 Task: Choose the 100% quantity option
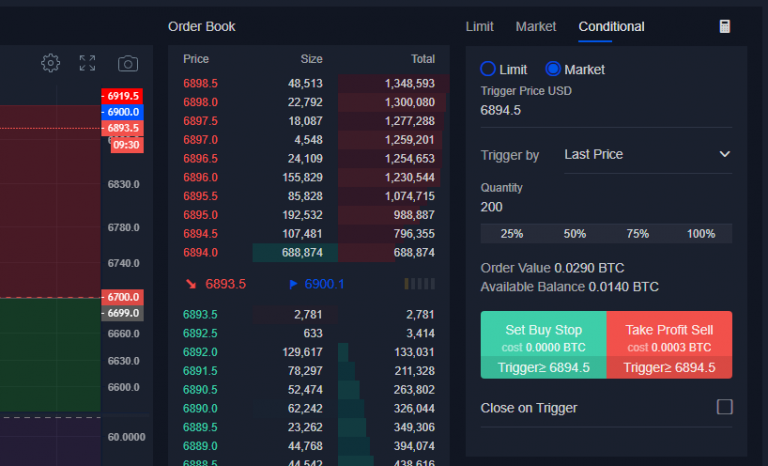(x=701, y=234)
